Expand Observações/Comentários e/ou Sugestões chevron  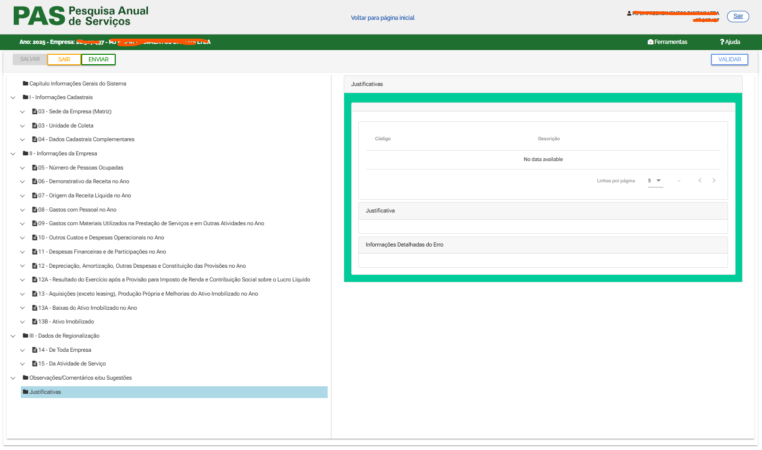(x=13, y=378)
